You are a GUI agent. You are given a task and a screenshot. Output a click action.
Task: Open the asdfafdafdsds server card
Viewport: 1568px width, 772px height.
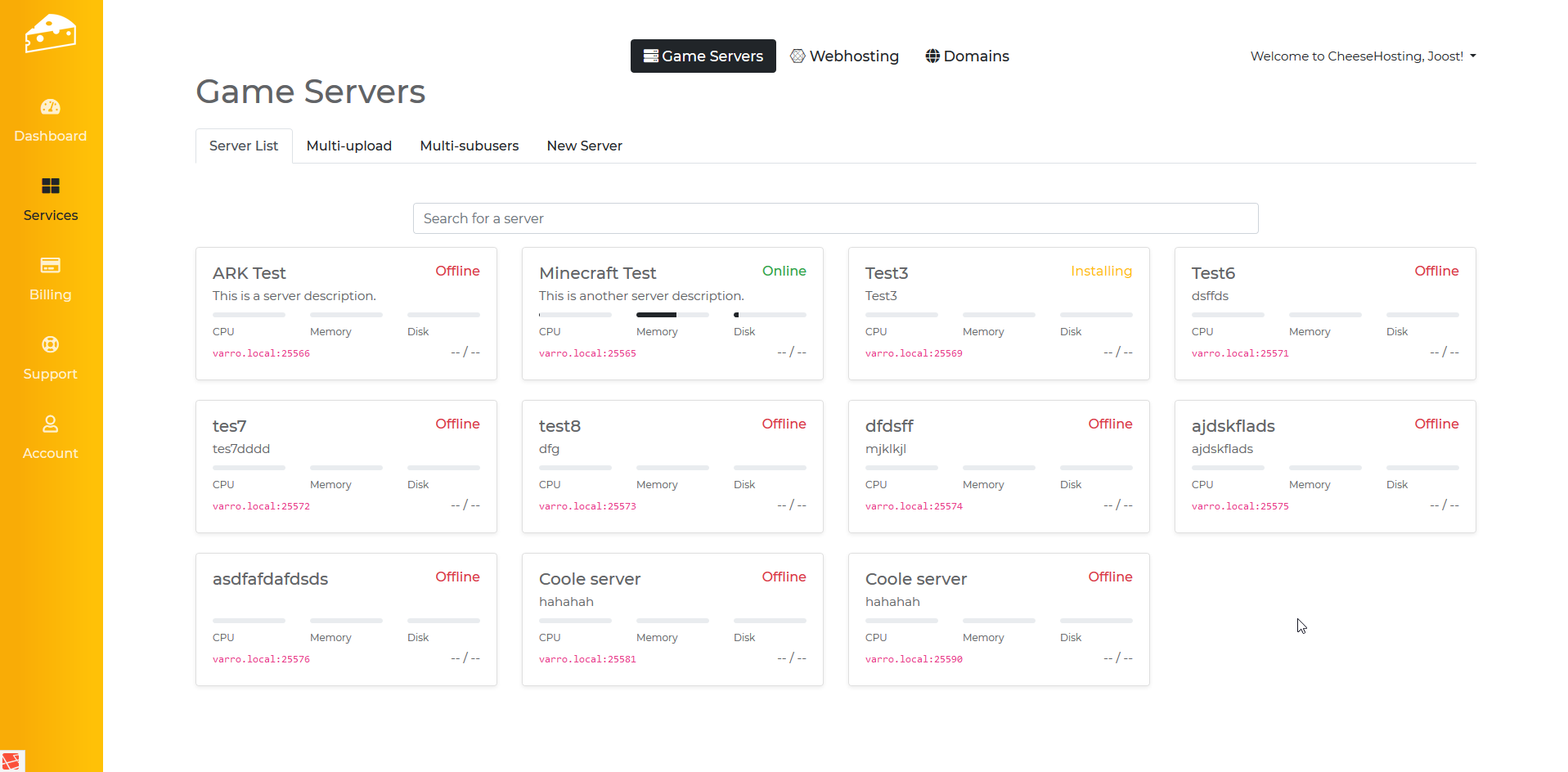coord(346,619)
